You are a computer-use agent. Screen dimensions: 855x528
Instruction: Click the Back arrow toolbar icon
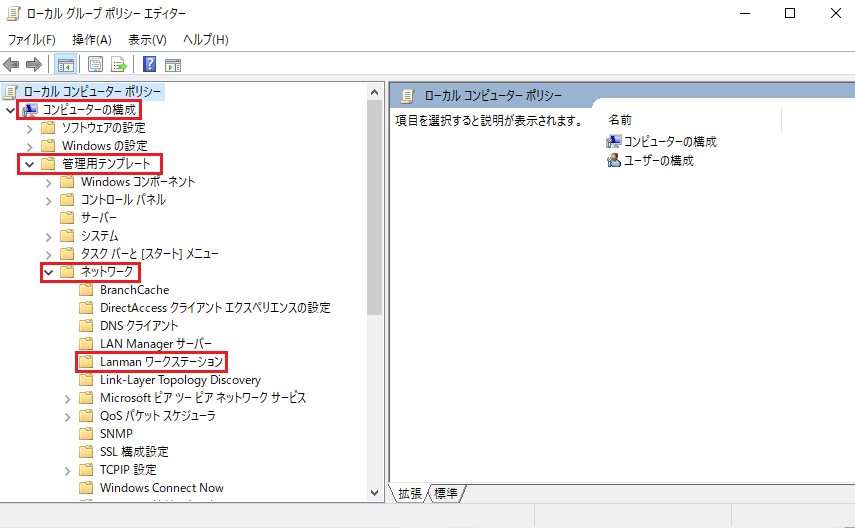coord(12,65)
